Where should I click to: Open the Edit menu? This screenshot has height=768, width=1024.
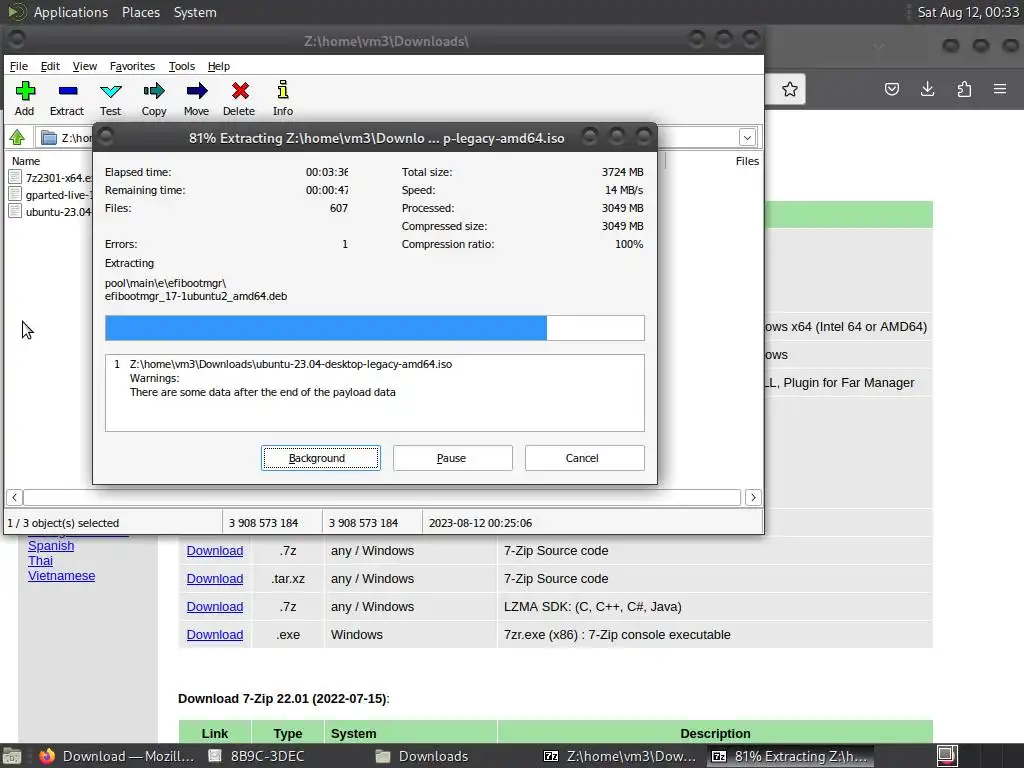(x=50, y=66)
